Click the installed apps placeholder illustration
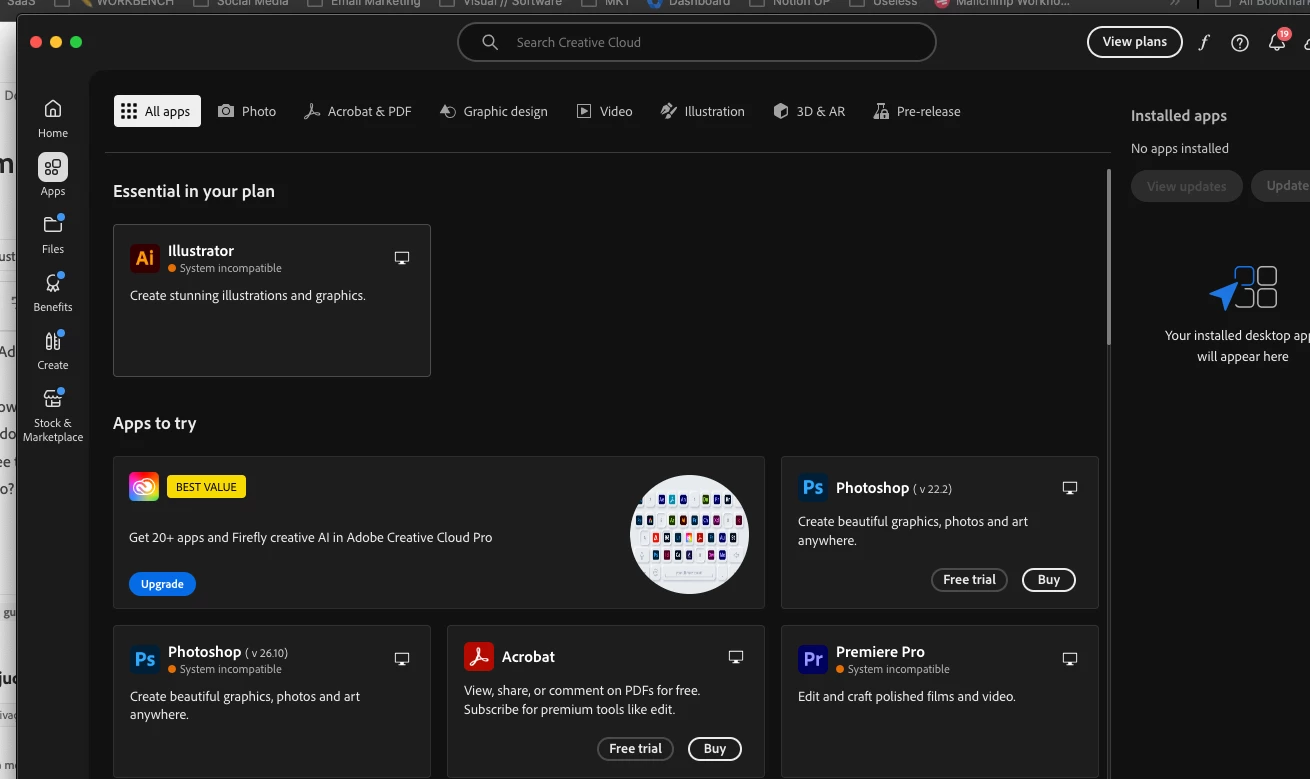The width and height of the screenshot is (1310, 779). (x=1243, y=288)
